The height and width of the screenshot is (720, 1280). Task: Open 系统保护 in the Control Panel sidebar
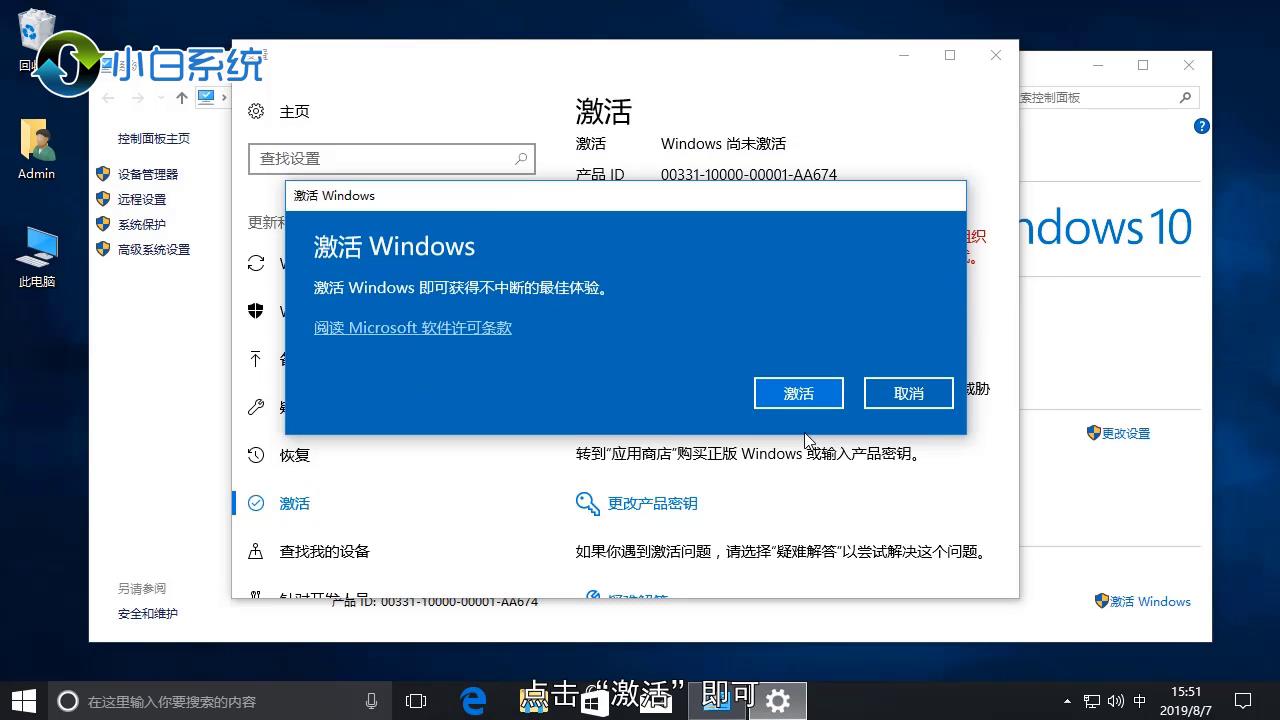coord(142,224)
